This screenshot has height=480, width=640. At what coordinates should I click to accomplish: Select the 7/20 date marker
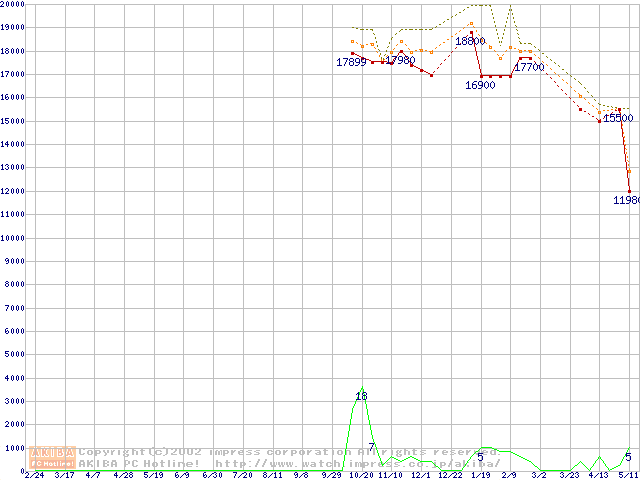click(x=243, y=476)
